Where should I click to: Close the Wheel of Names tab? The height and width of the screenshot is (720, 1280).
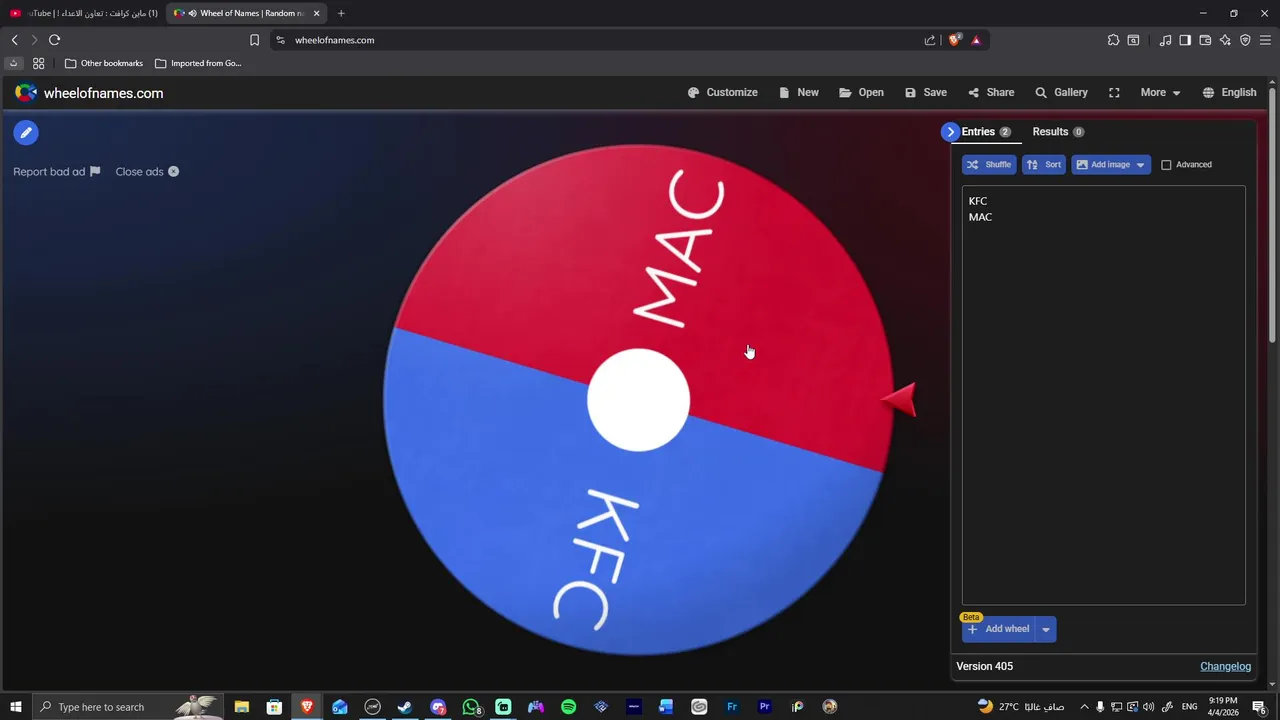click(x=316, y=13)
